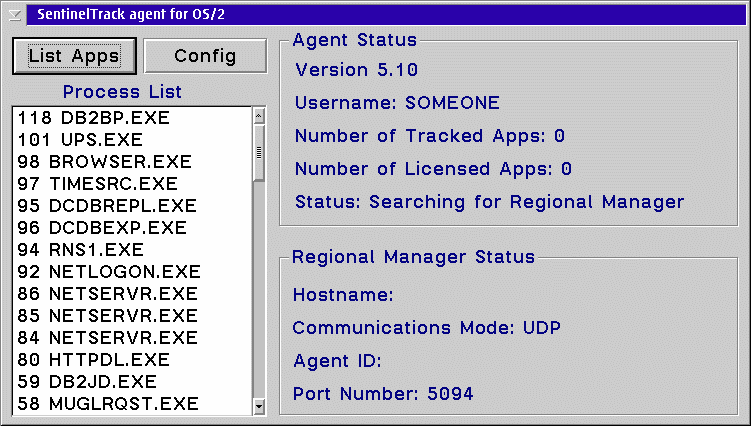Click Number of Tracked Apps: 0
The image size is (751, 426).
(x=430, y=136)
